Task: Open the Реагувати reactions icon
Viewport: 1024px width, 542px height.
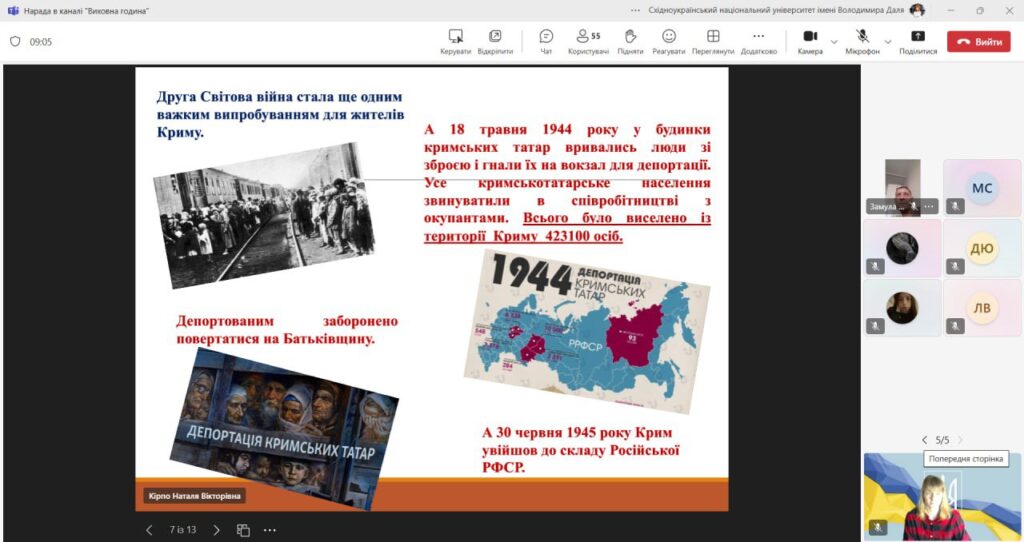Action: pos(669,37)
